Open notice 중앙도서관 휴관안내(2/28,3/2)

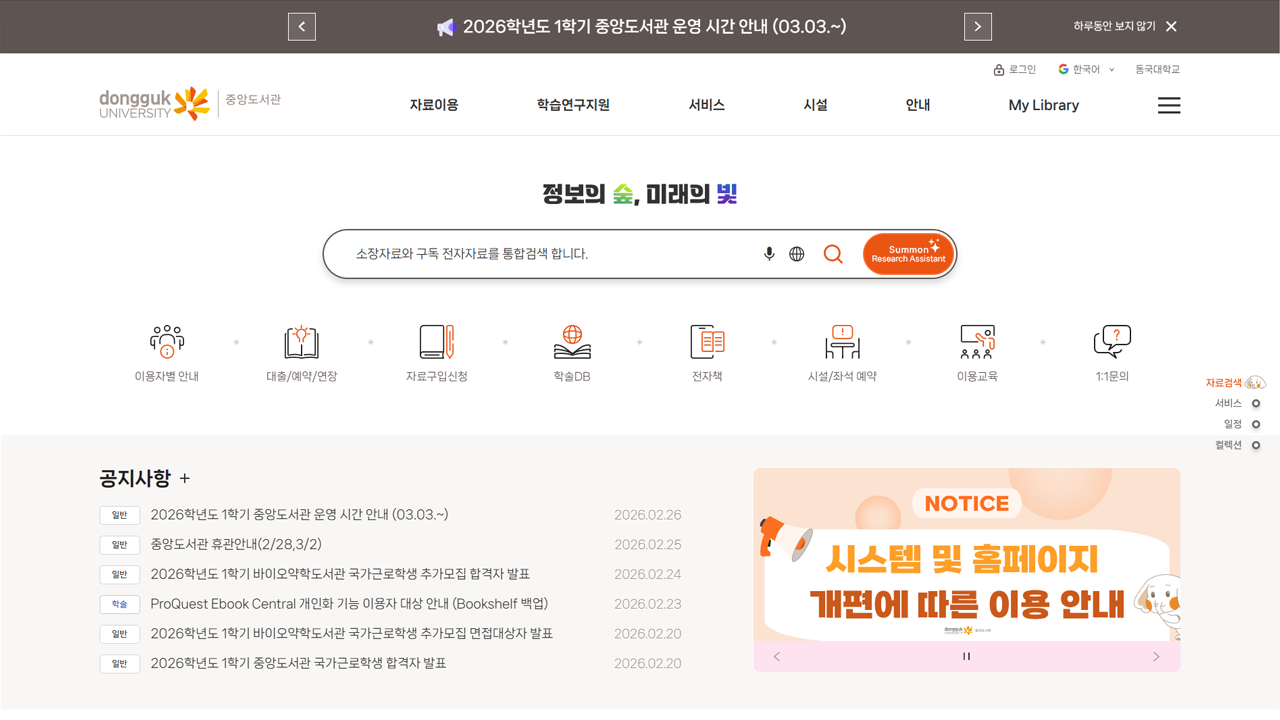pyautogui.click(x=236, y=545)
